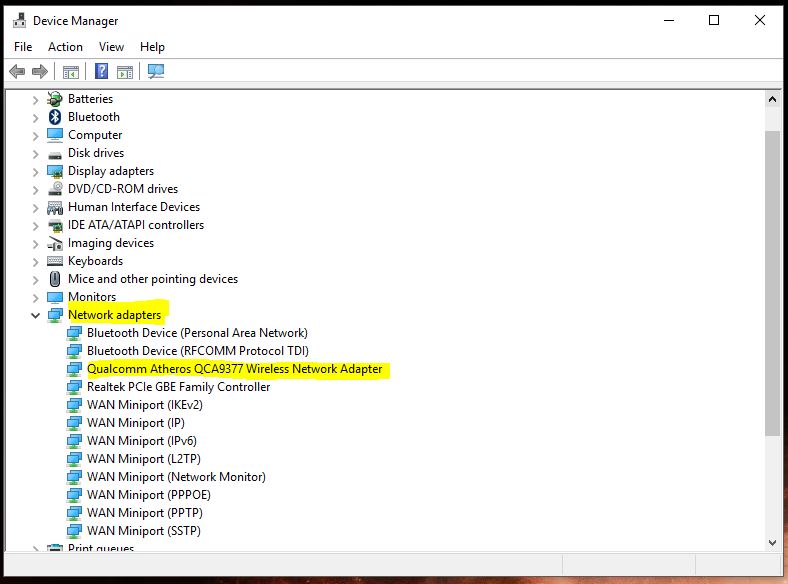Collapse the Network adapters node
Image resolution: width=788 pixels, height=584 pixels.
pyautogui.click(x=35, y=316)
